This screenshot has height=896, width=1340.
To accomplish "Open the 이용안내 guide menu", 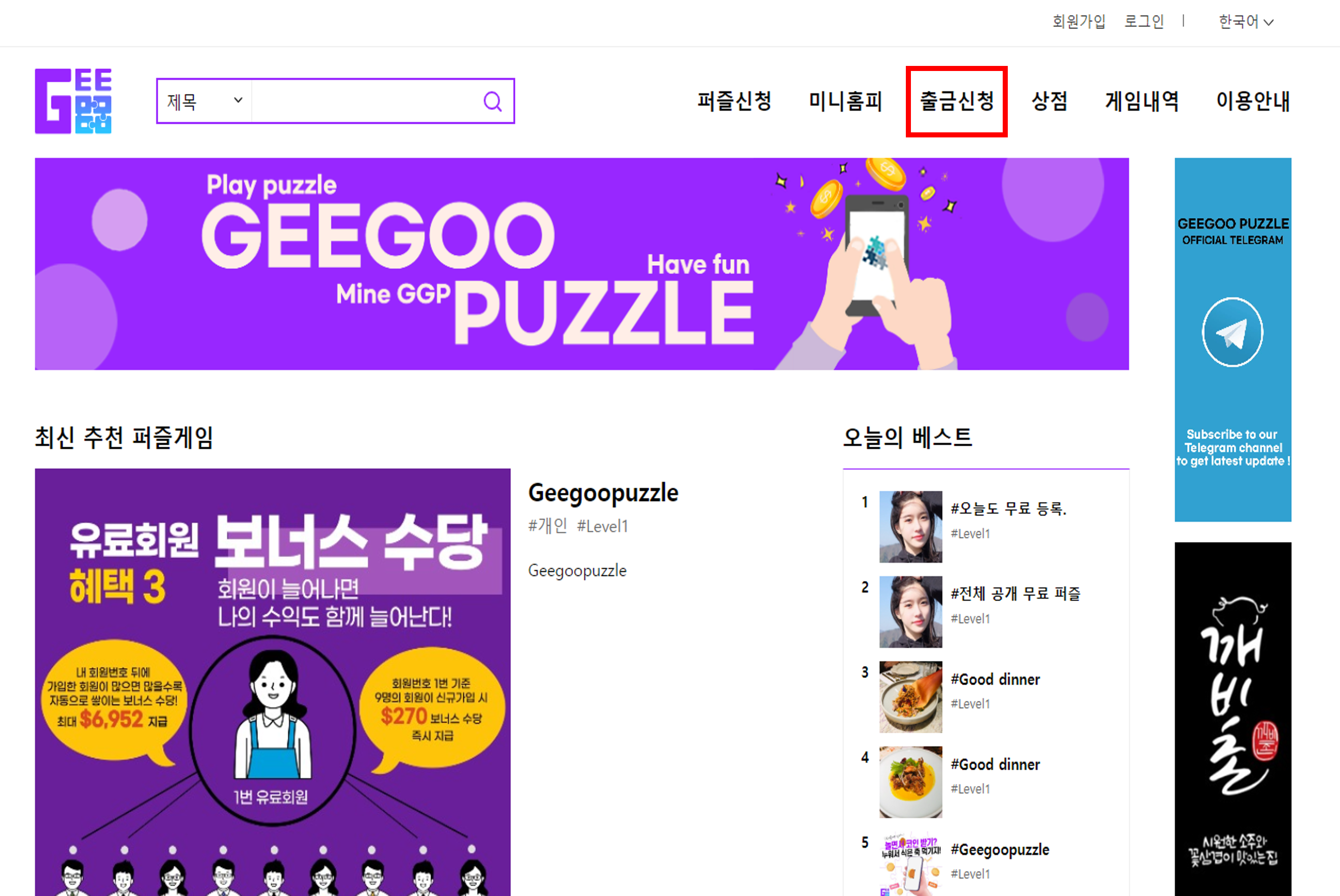I will pos(1253,101).
